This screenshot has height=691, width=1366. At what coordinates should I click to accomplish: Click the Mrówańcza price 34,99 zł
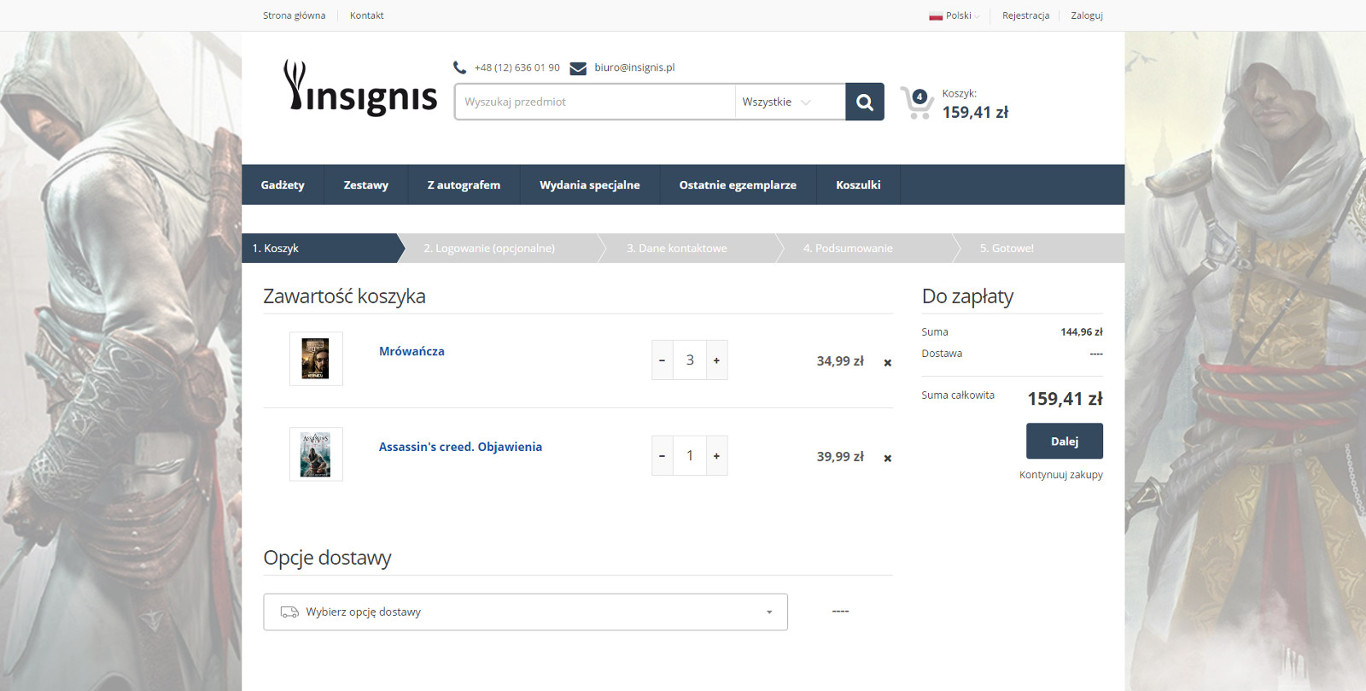pyautogui.click(x=840, y=361)
